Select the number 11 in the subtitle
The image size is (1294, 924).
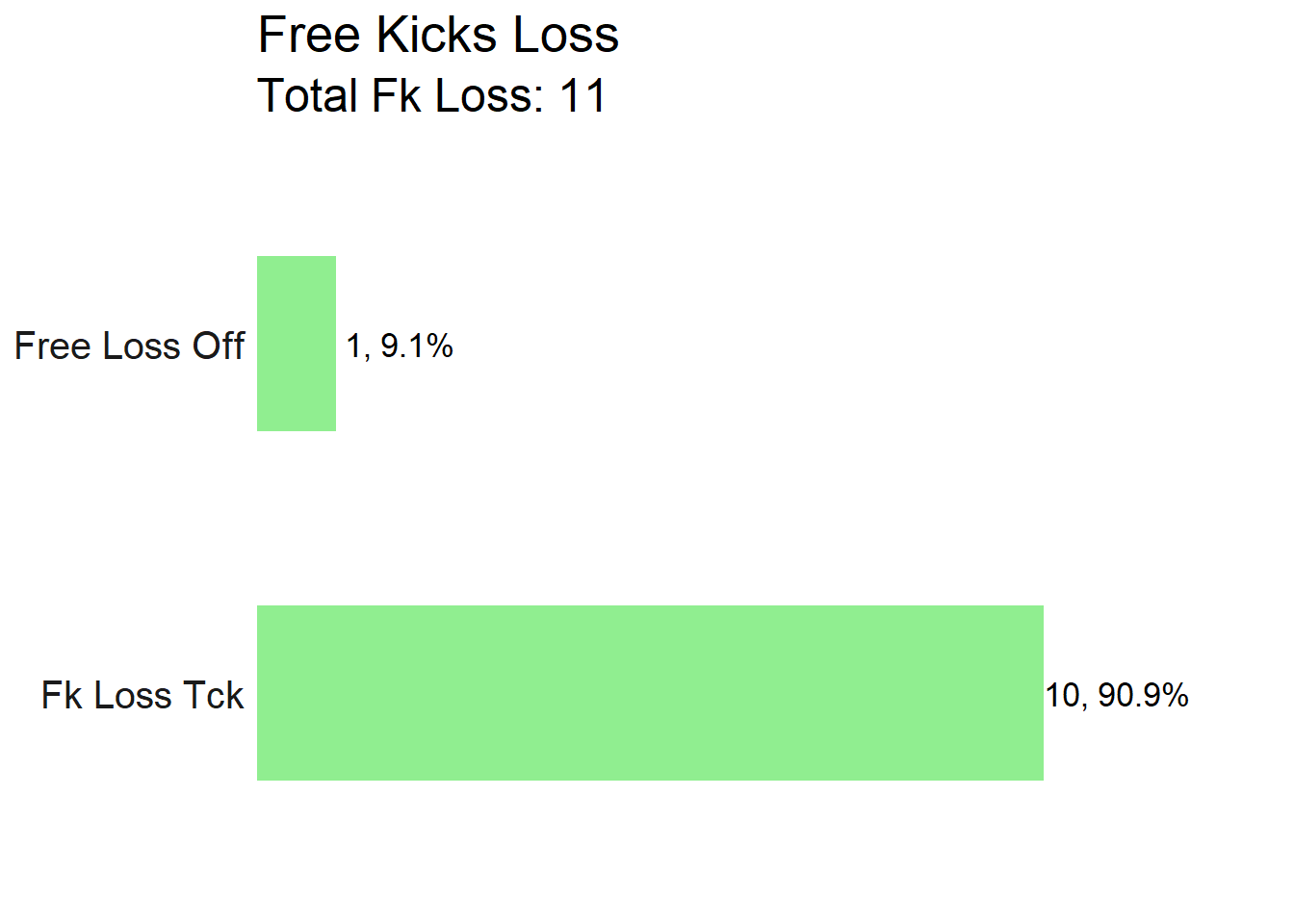582,96
